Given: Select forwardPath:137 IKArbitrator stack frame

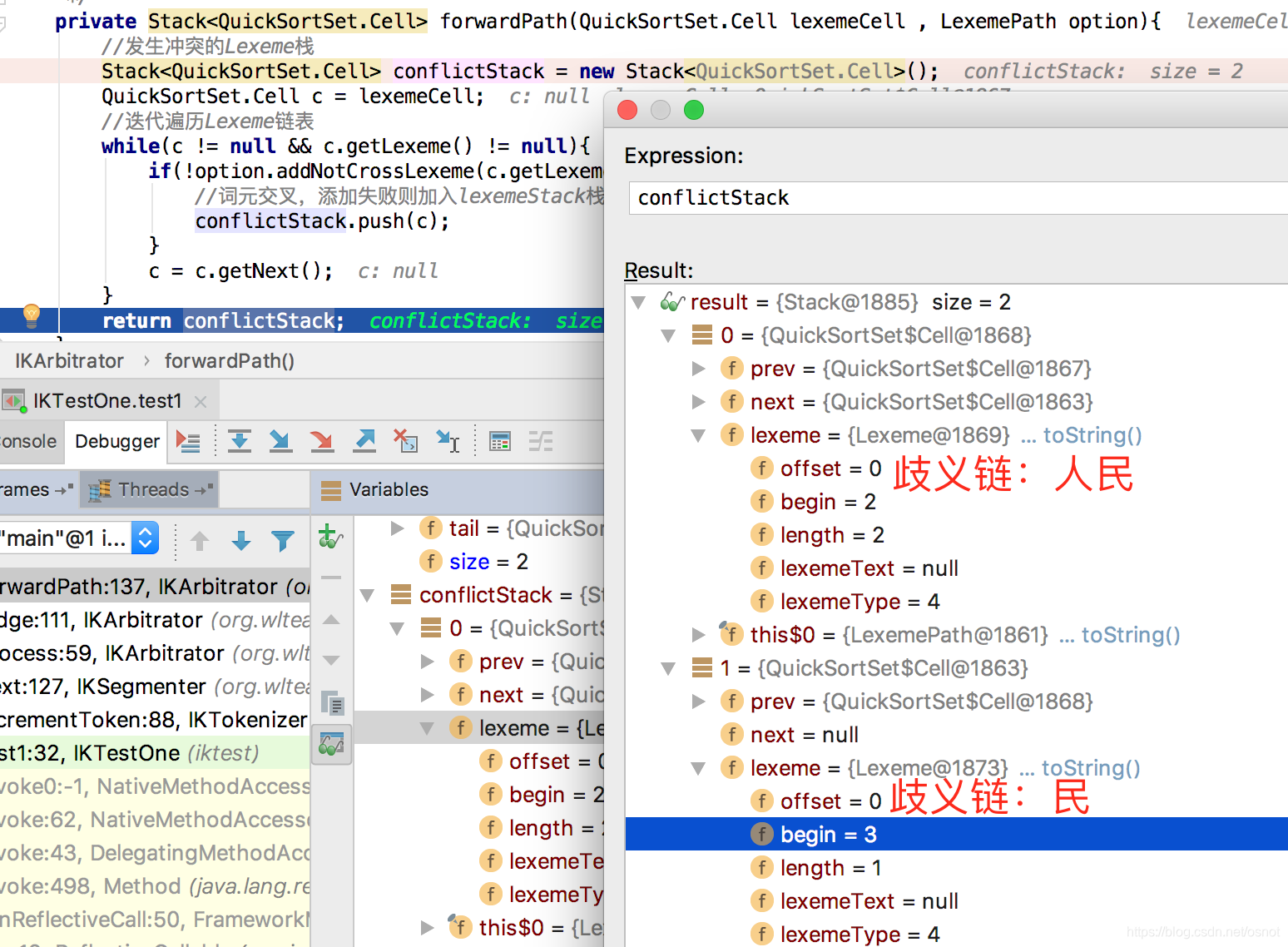Looking at the screenshot, I should (155, 587).
